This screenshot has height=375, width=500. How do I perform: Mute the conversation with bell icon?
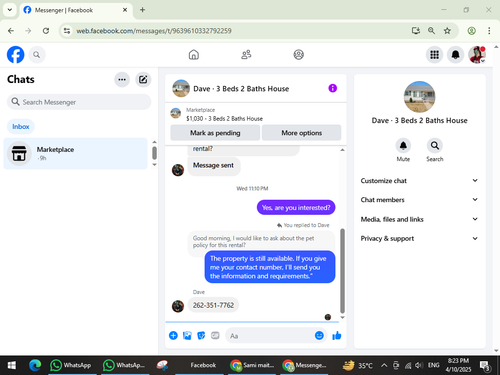403,146
